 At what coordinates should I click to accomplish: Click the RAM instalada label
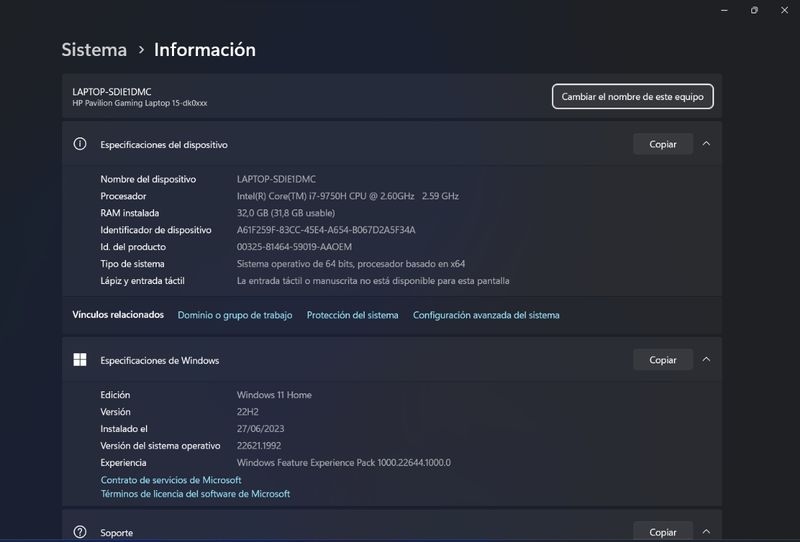coord(130,213)
